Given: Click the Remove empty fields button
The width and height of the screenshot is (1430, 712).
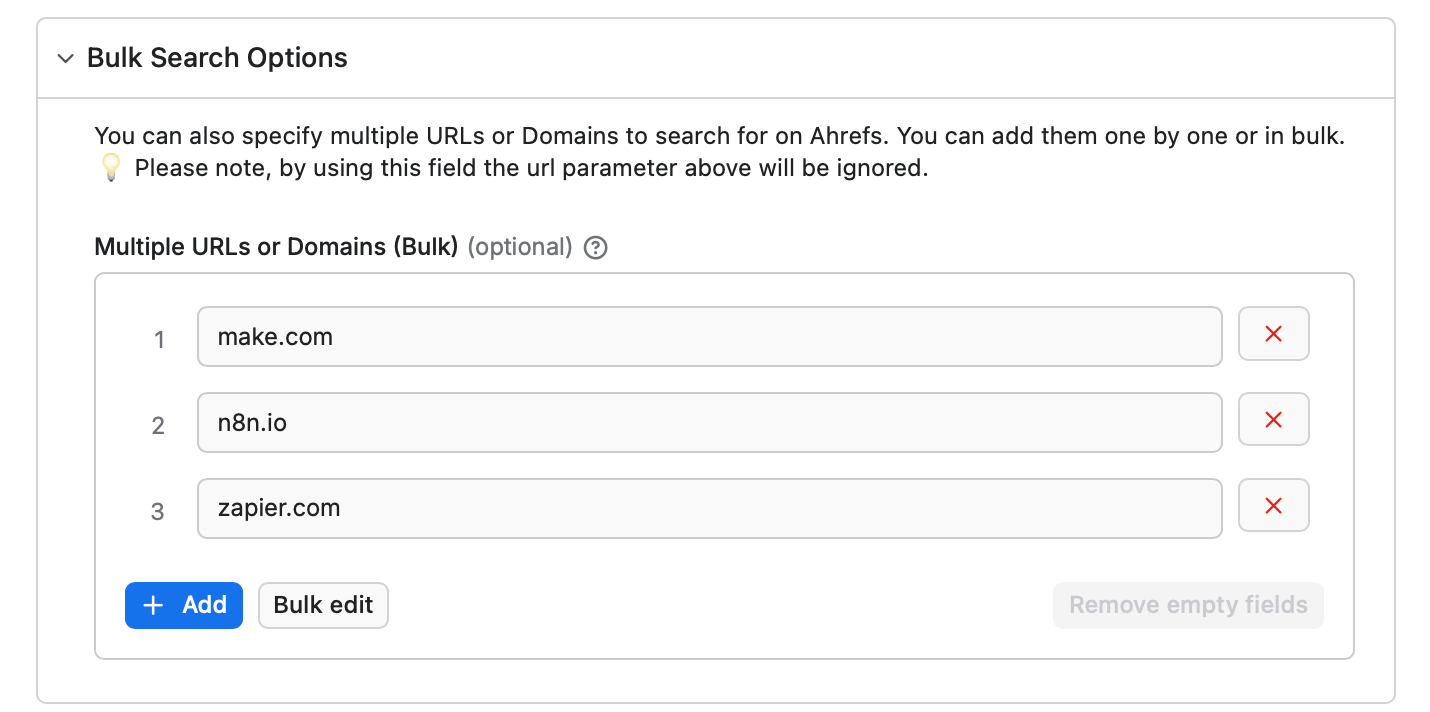Looking at the screenshot, I should click(1187, 605).
